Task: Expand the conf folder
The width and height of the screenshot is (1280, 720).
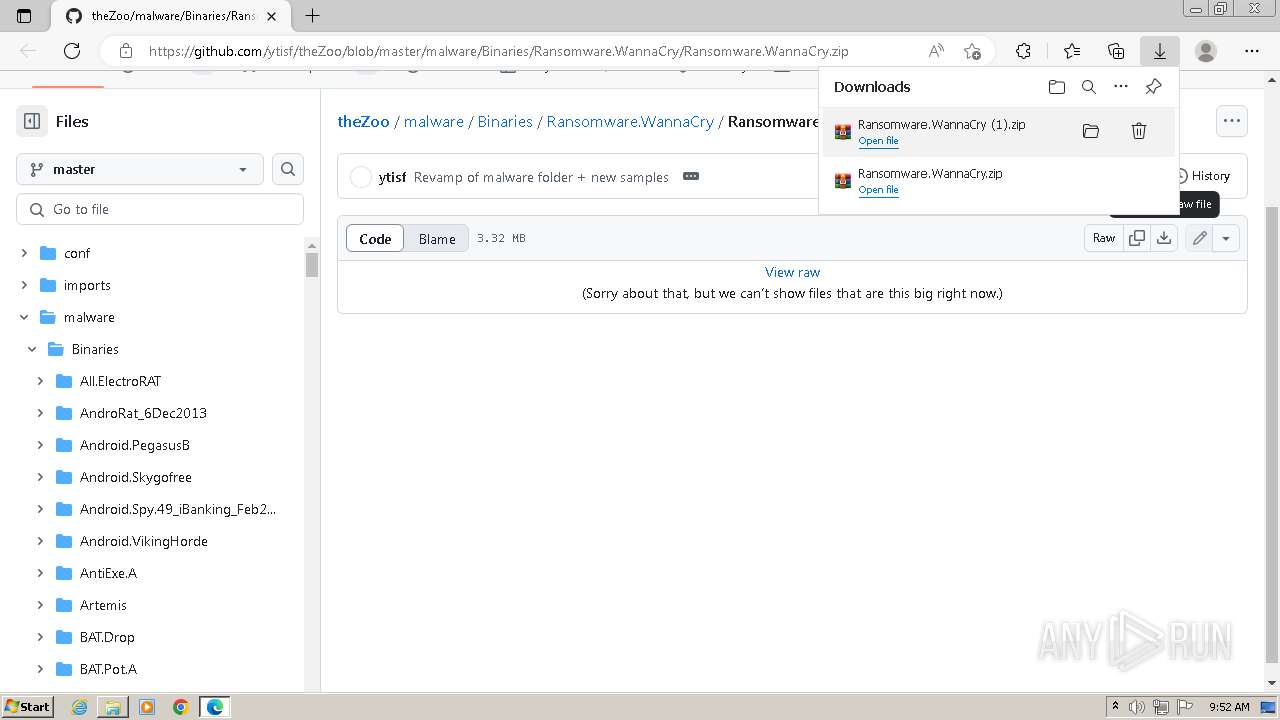Action: click(24, 253)
